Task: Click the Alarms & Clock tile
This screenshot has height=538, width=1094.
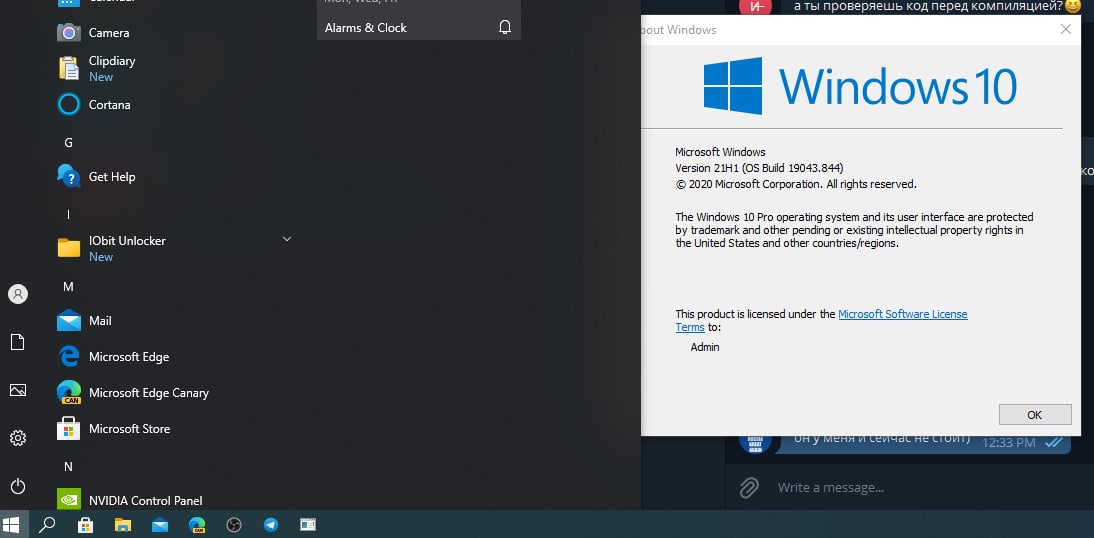Action: point(419,20)
